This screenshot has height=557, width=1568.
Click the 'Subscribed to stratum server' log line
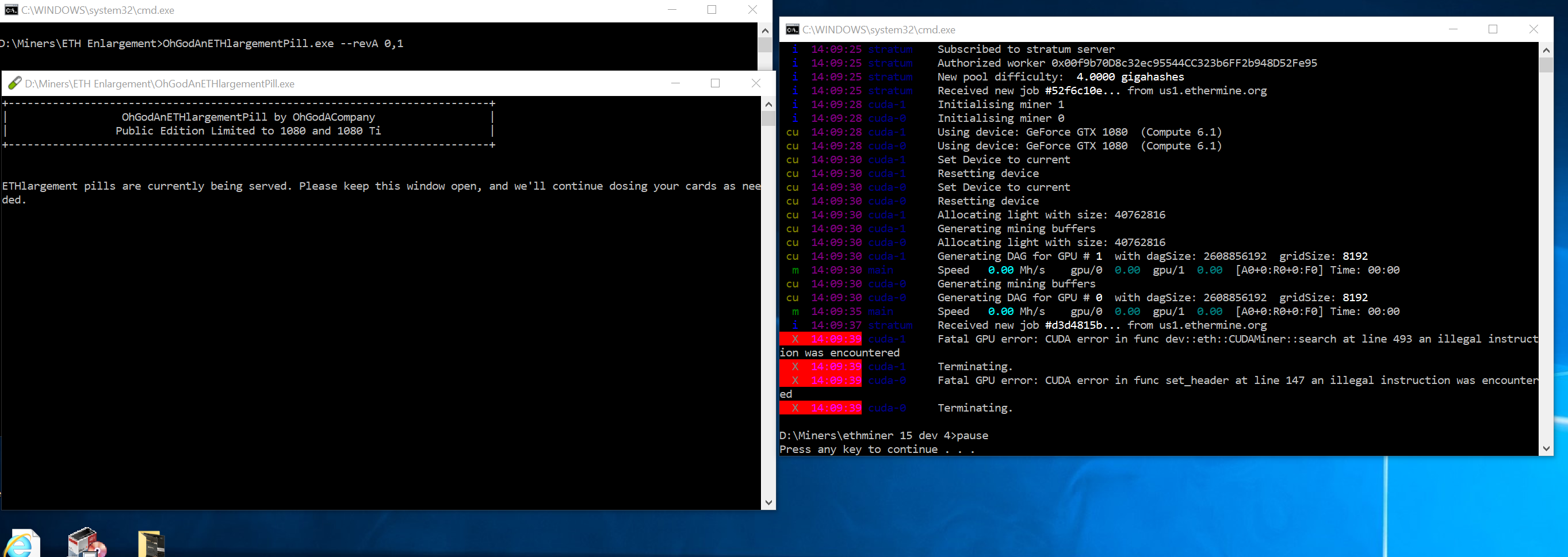tap(1026, 49)
